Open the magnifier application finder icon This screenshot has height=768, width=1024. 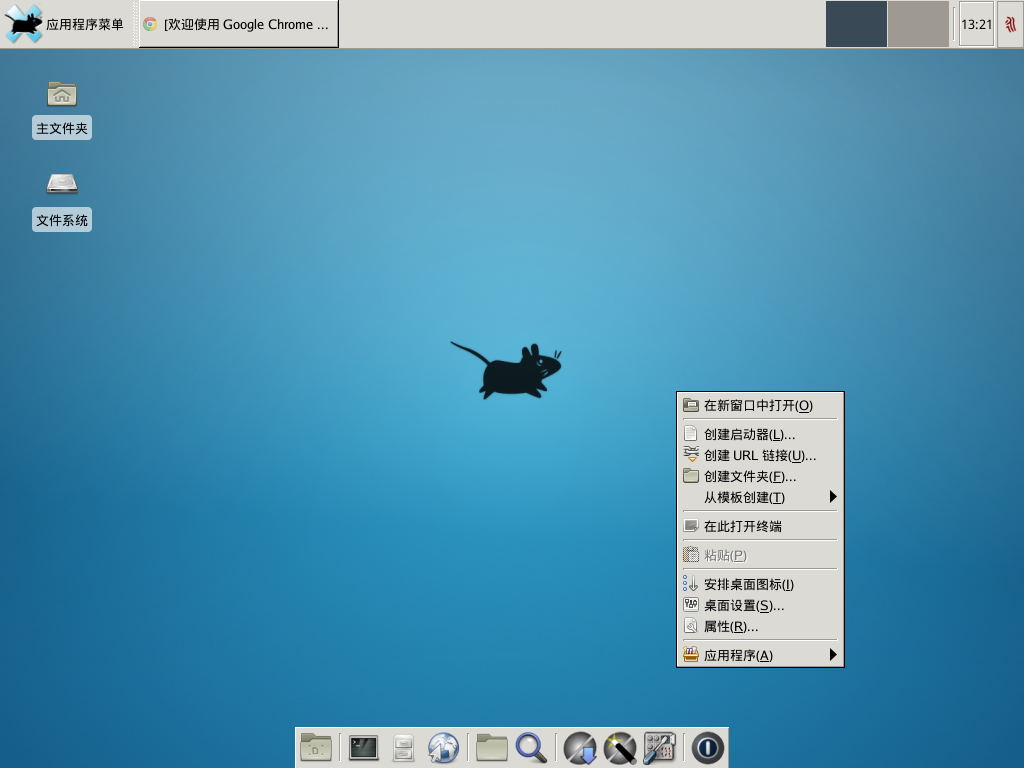tap(531, 748)
